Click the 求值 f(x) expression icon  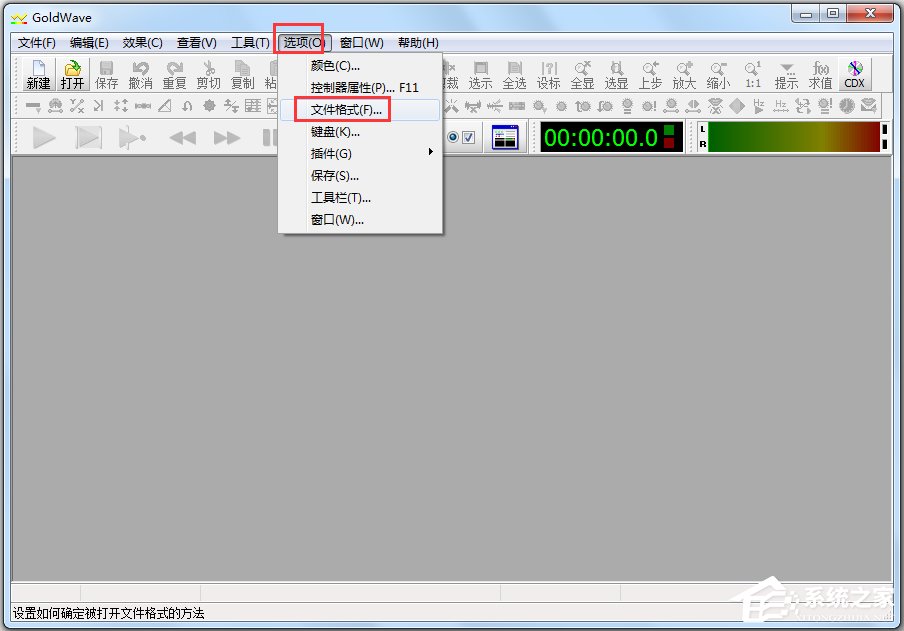[820, 74]
